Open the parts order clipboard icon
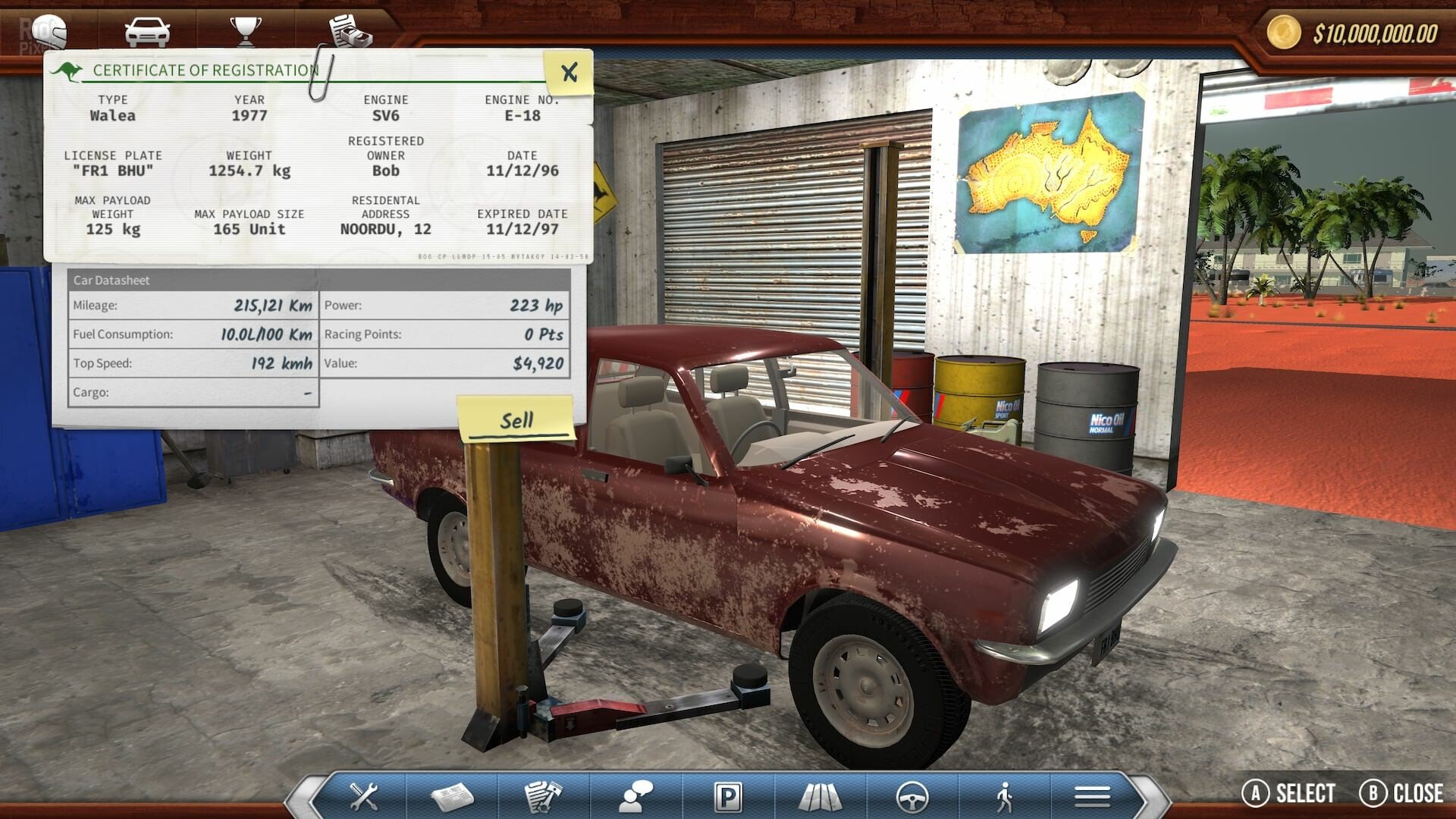 (x=544, y=795)
